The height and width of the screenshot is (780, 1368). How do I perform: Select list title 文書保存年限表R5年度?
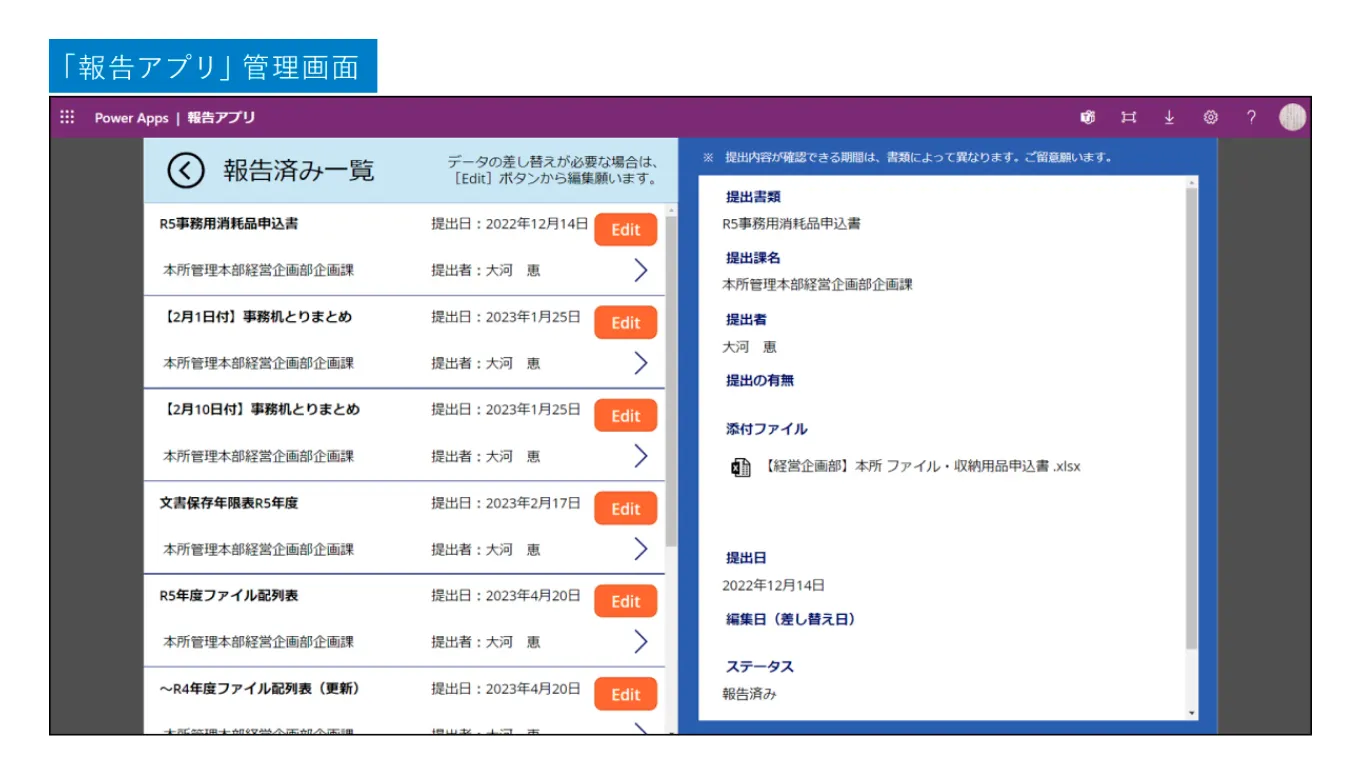(229, 503)
